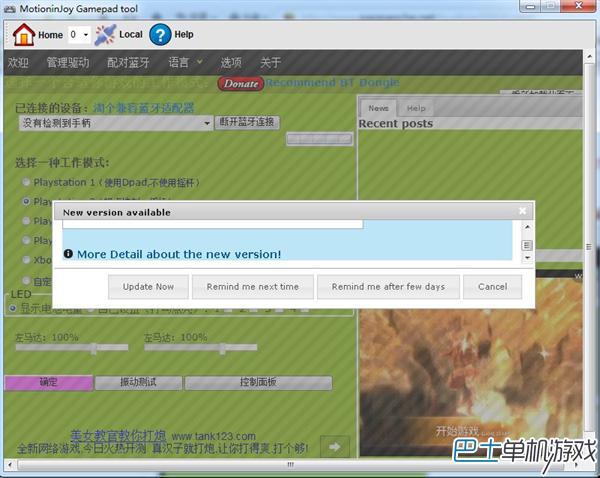Open the Recommend BT Dongle link
This screenshot has height=478, width=600.
coord(332,83)
